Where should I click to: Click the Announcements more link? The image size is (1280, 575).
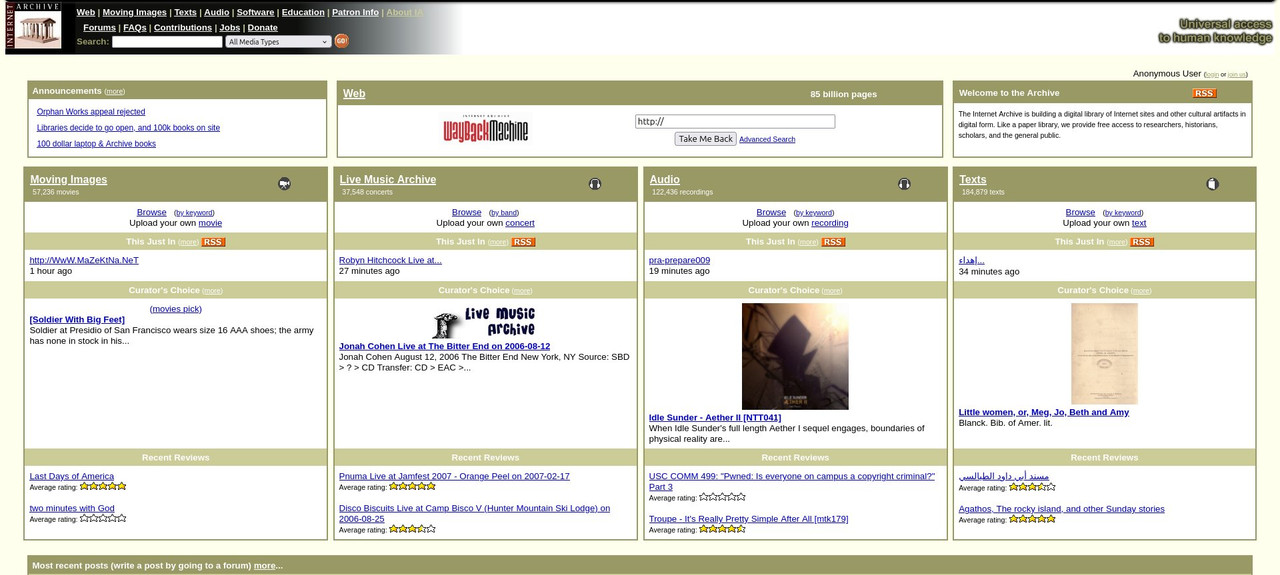(x=115, y=92)
